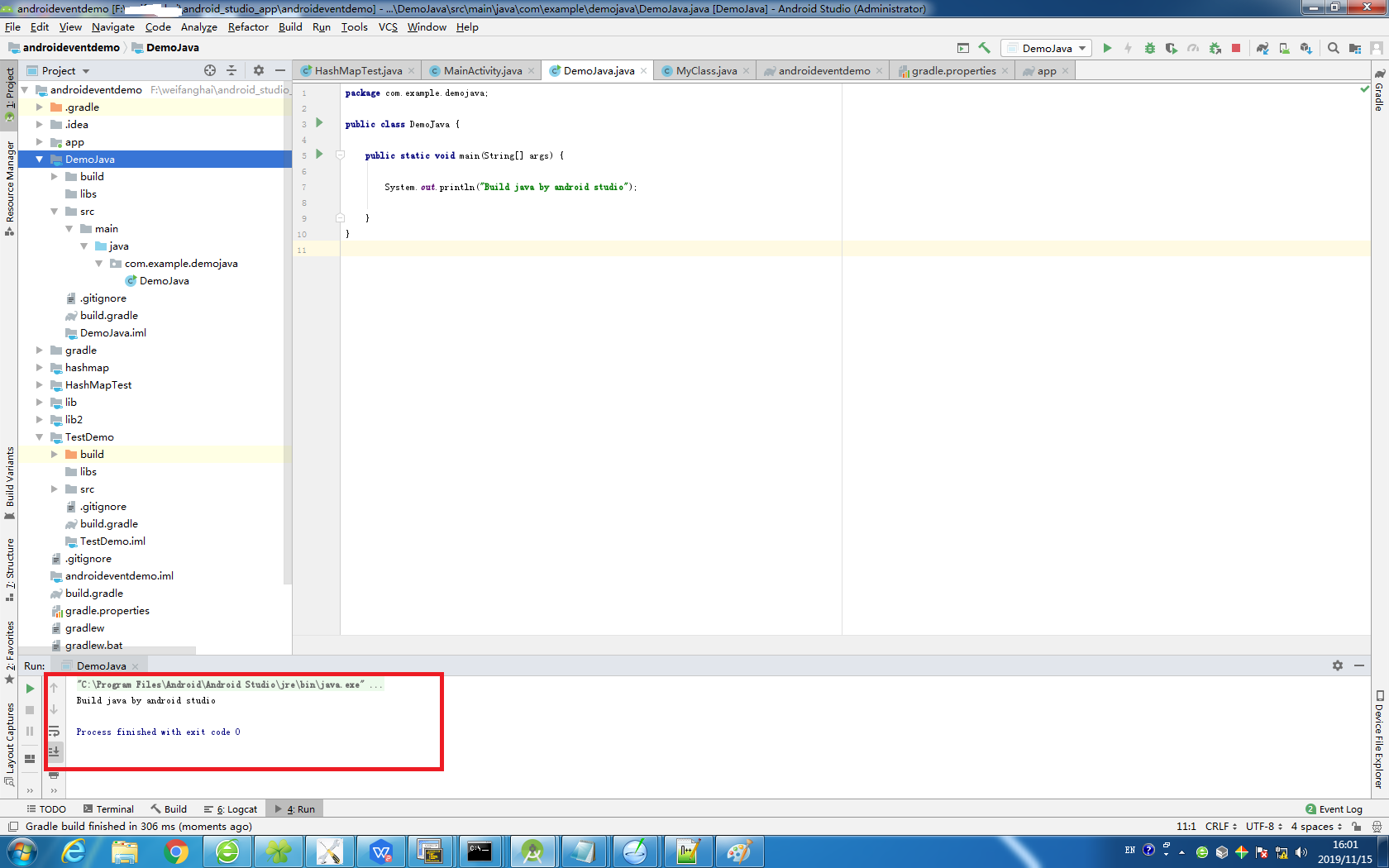The width and height of the screenshot is (1389, 868).
Task: Open Chrome from the Windows taskbar
Action: 175,851
